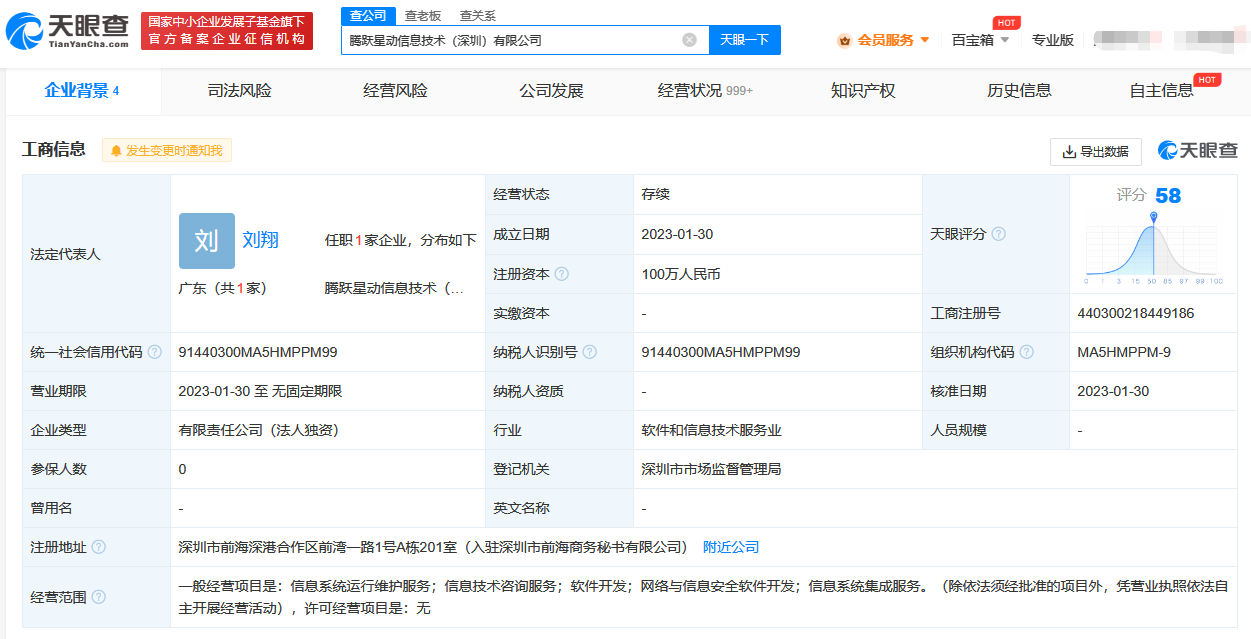Switch to the 查老板 search tab

[422, 16]
